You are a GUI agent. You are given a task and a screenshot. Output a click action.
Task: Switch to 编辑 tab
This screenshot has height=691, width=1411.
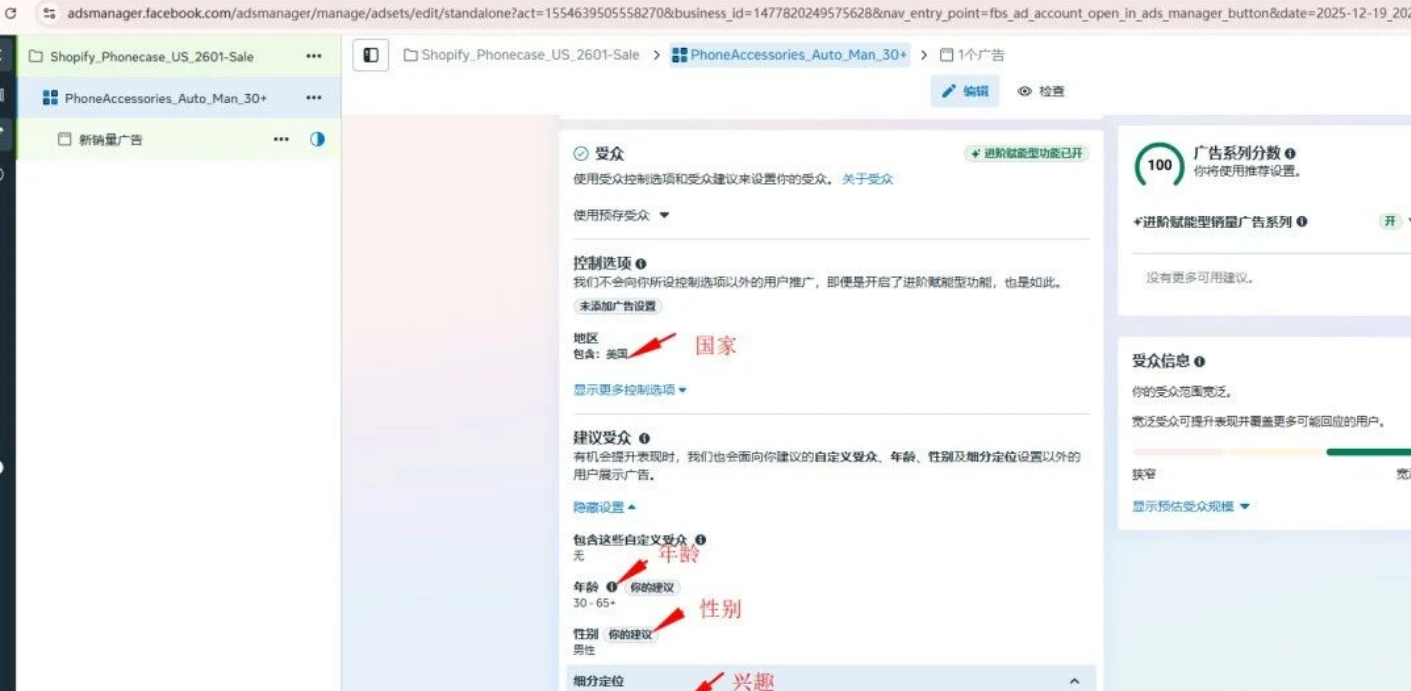[964, 91]
